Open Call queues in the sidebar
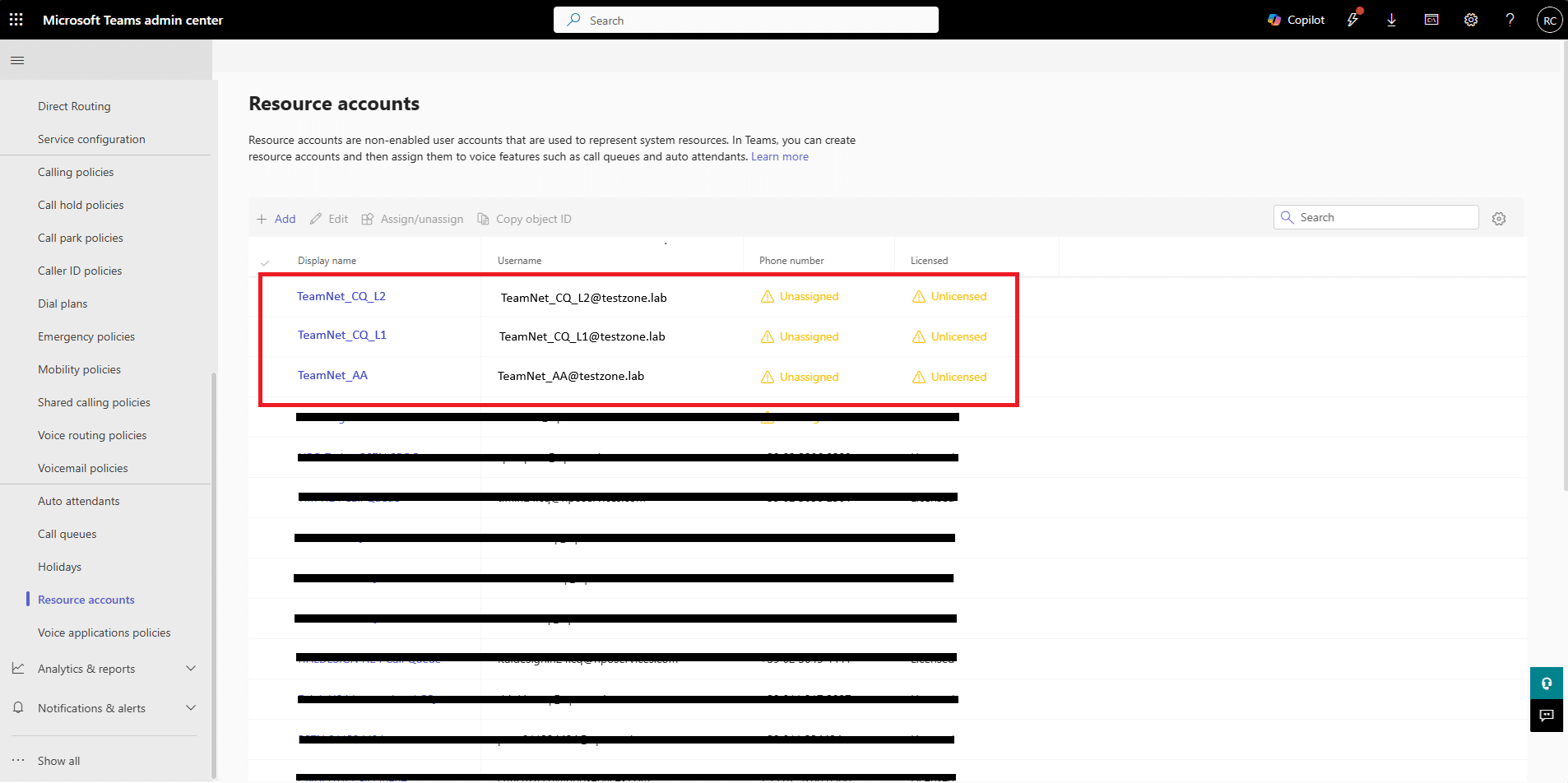The height and width of the screenshot is (783, 1568). pyautogui.click(x=67, y=534)
